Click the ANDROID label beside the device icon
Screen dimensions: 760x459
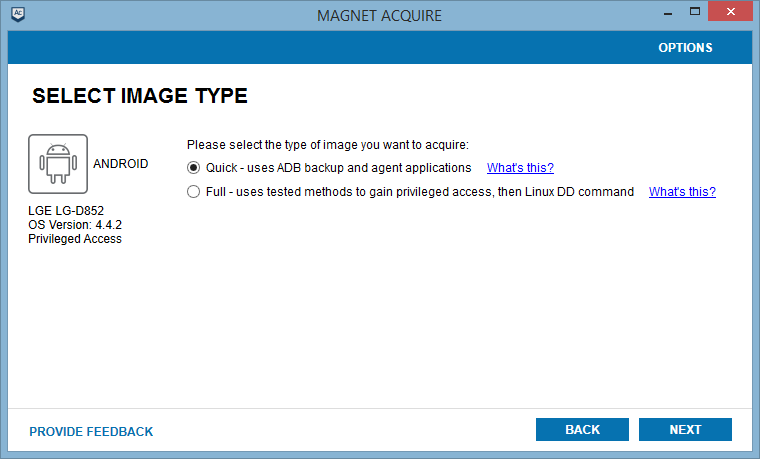(x=121, y=164)
